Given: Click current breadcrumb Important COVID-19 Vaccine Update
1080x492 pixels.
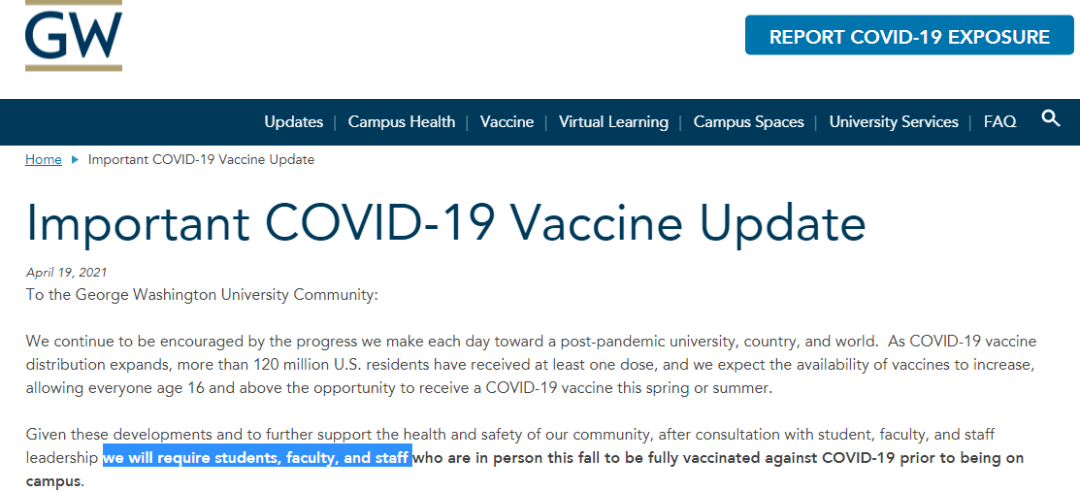Looking at the screenshot, I should pos(201,160).
